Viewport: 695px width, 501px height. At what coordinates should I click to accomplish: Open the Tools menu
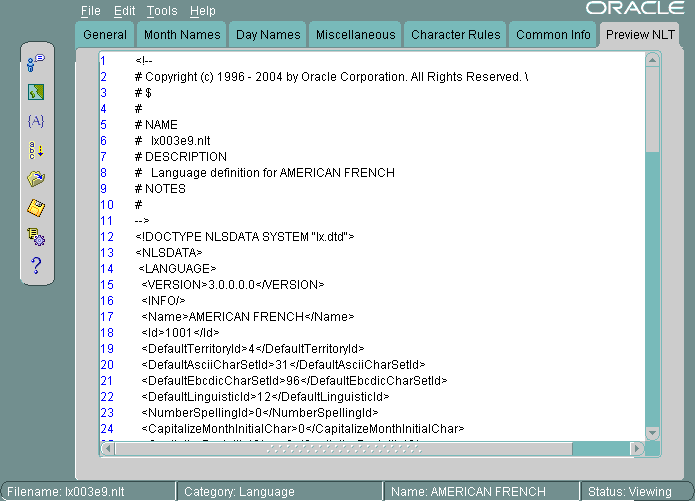[x=161, y=11]
